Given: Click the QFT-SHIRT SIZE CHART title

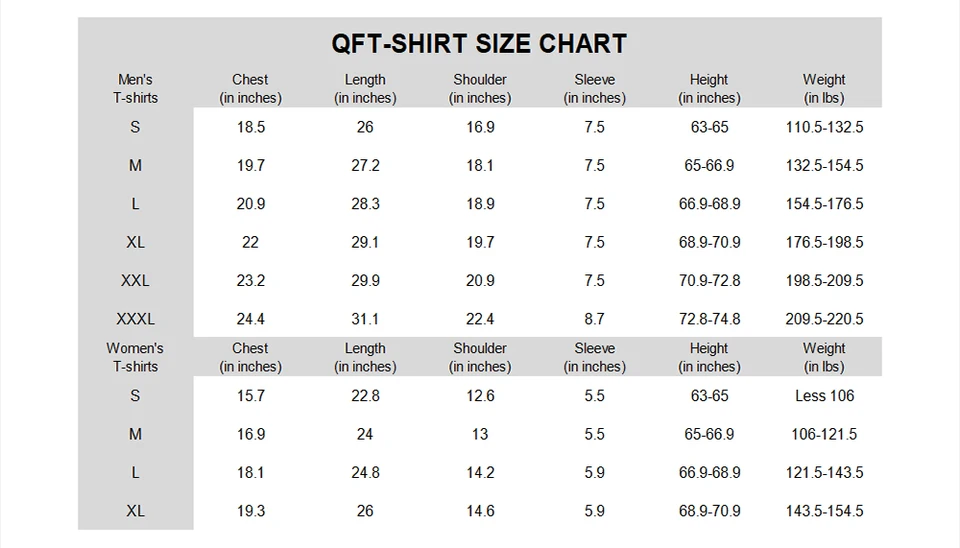Looking at the screenshot, I should (479, 44).
